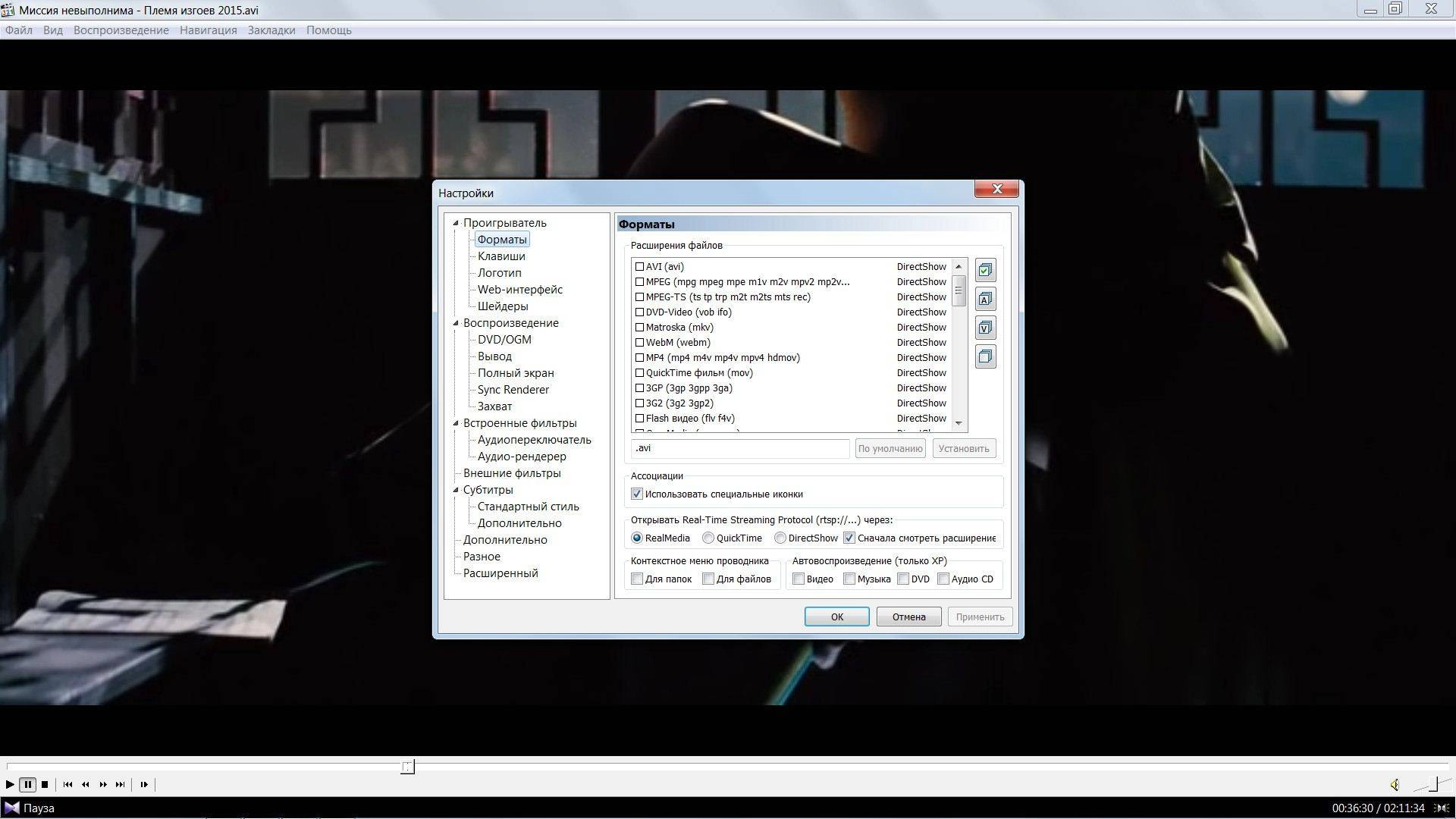The image size is (1456, 819).
Task: Click the formats list scroll up arrow
Action: click(x=959, y=266)
